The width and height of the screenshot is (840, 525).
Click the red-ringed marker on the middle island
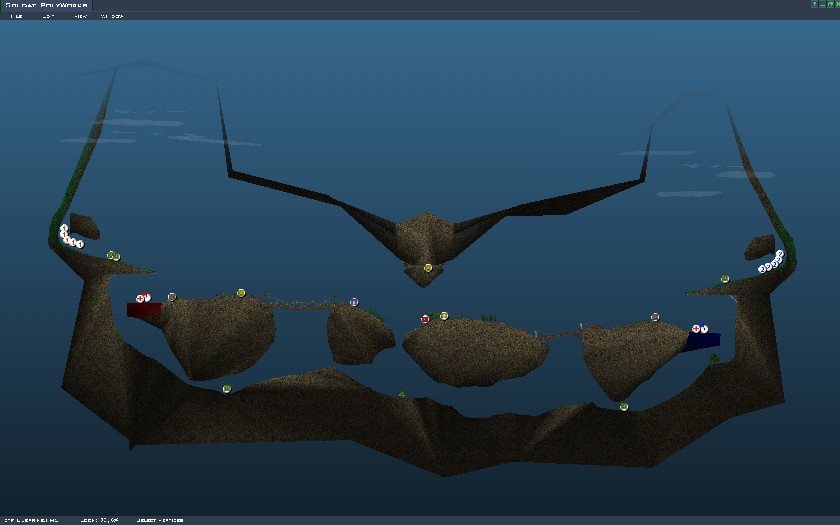(425, 319)
